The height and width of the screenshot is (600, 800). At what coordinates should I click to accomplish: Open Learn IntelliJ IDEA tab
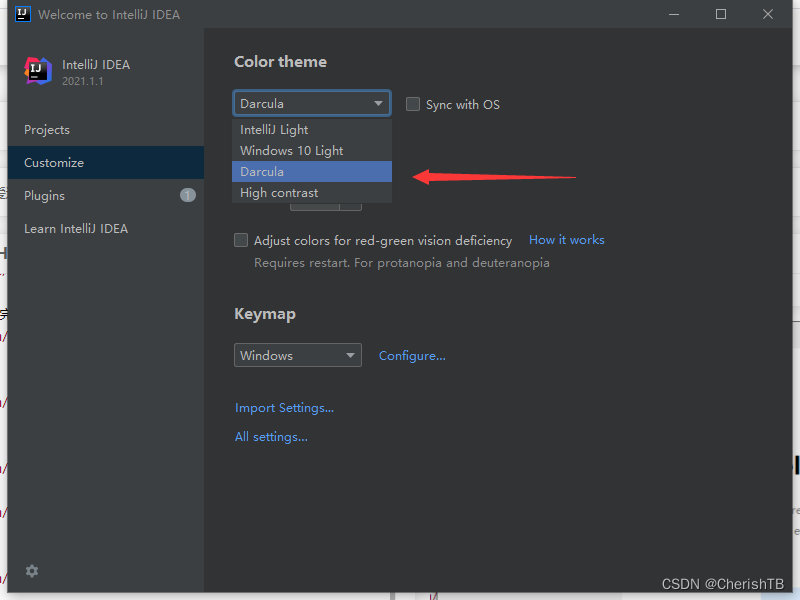coord(106,229)
